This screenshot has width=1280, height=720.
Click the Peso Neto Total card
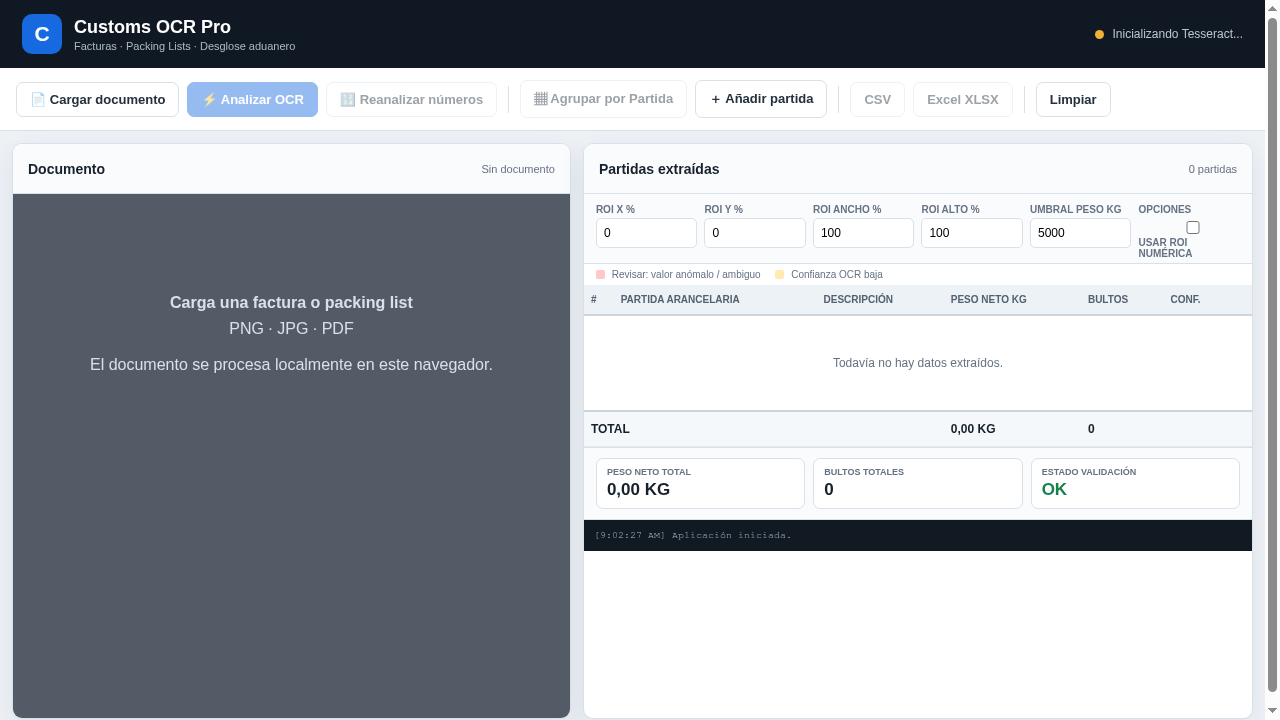click(x=700, y=484)
